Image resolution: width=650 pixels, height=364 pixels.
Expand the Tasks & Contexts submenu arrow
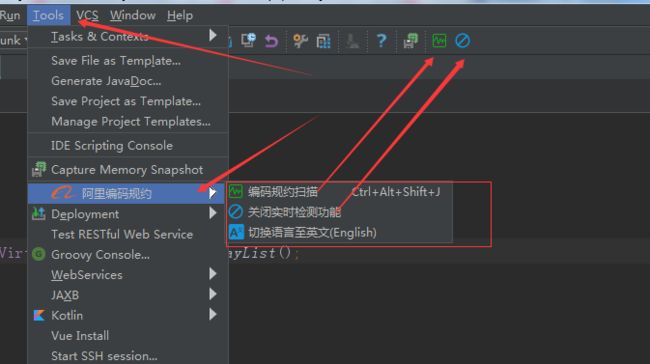tap(213, 35)
